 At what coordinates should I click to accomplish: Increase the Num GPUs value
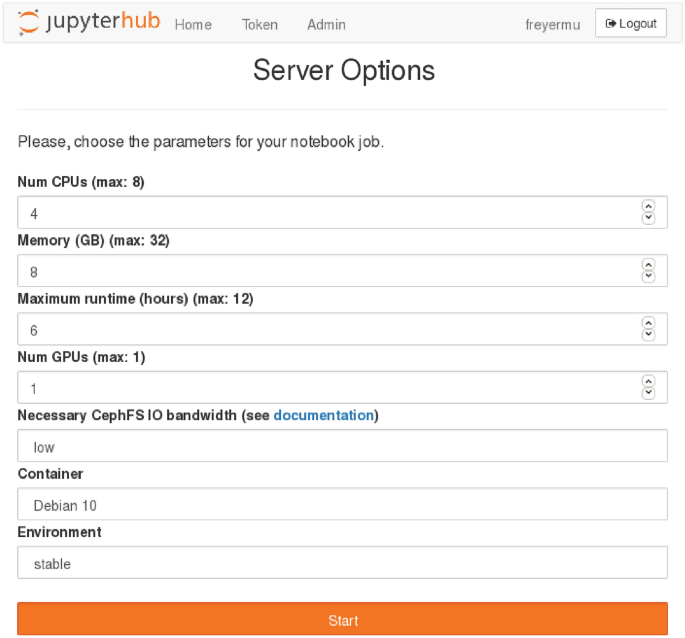(648, 382)
